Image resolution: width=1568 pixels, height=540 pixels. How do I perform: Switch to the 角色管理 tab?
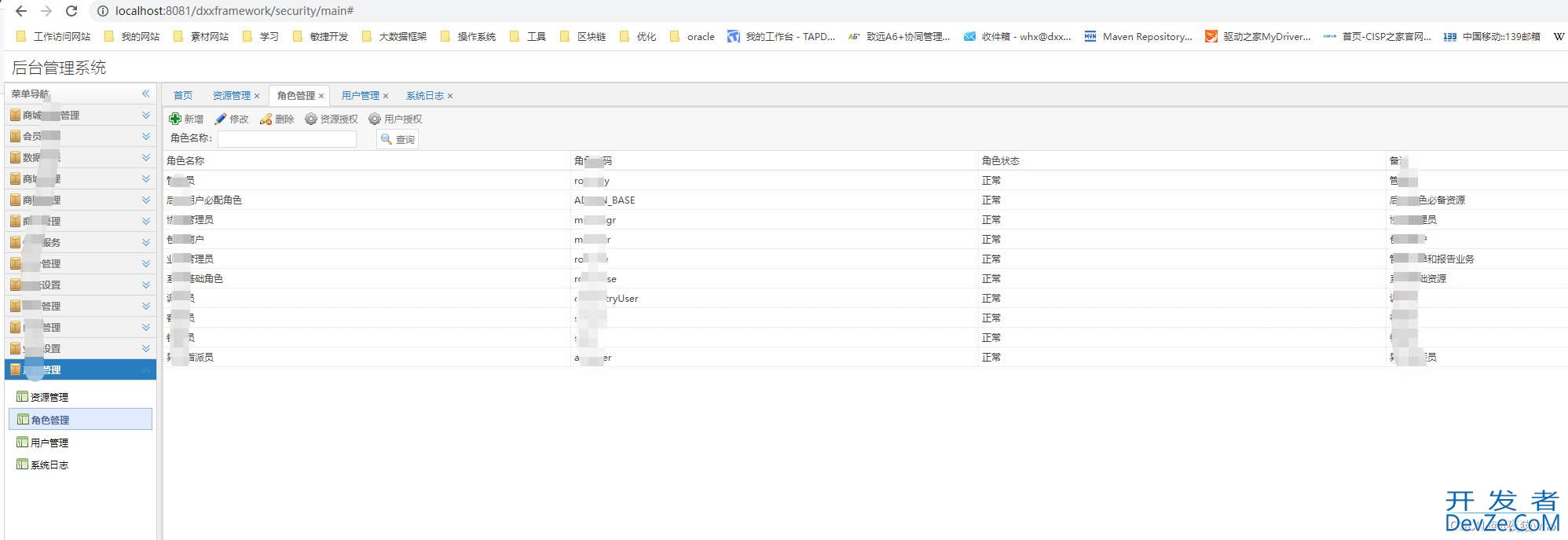(296, 95)
